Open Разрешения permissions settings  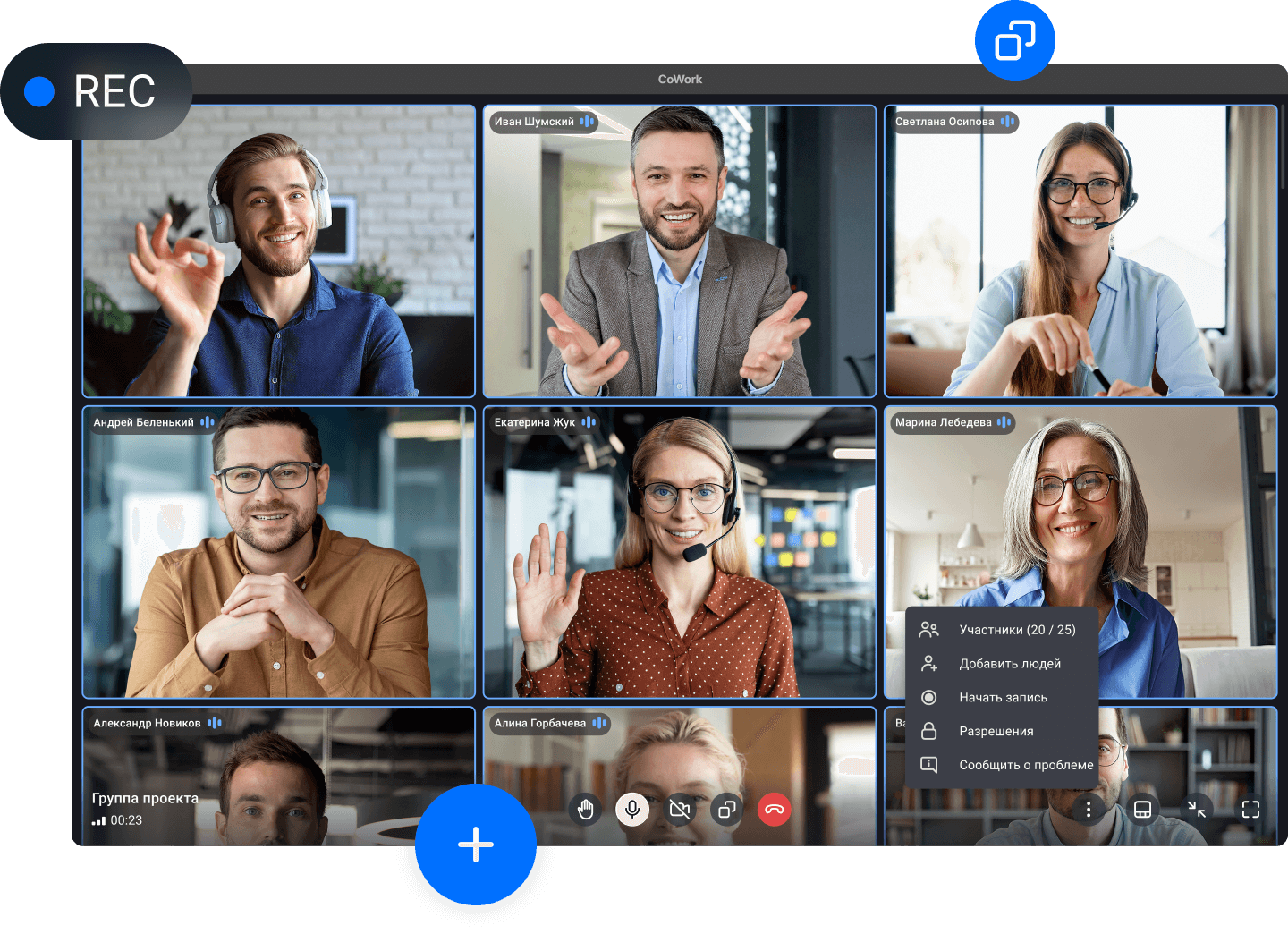point(996,731)
